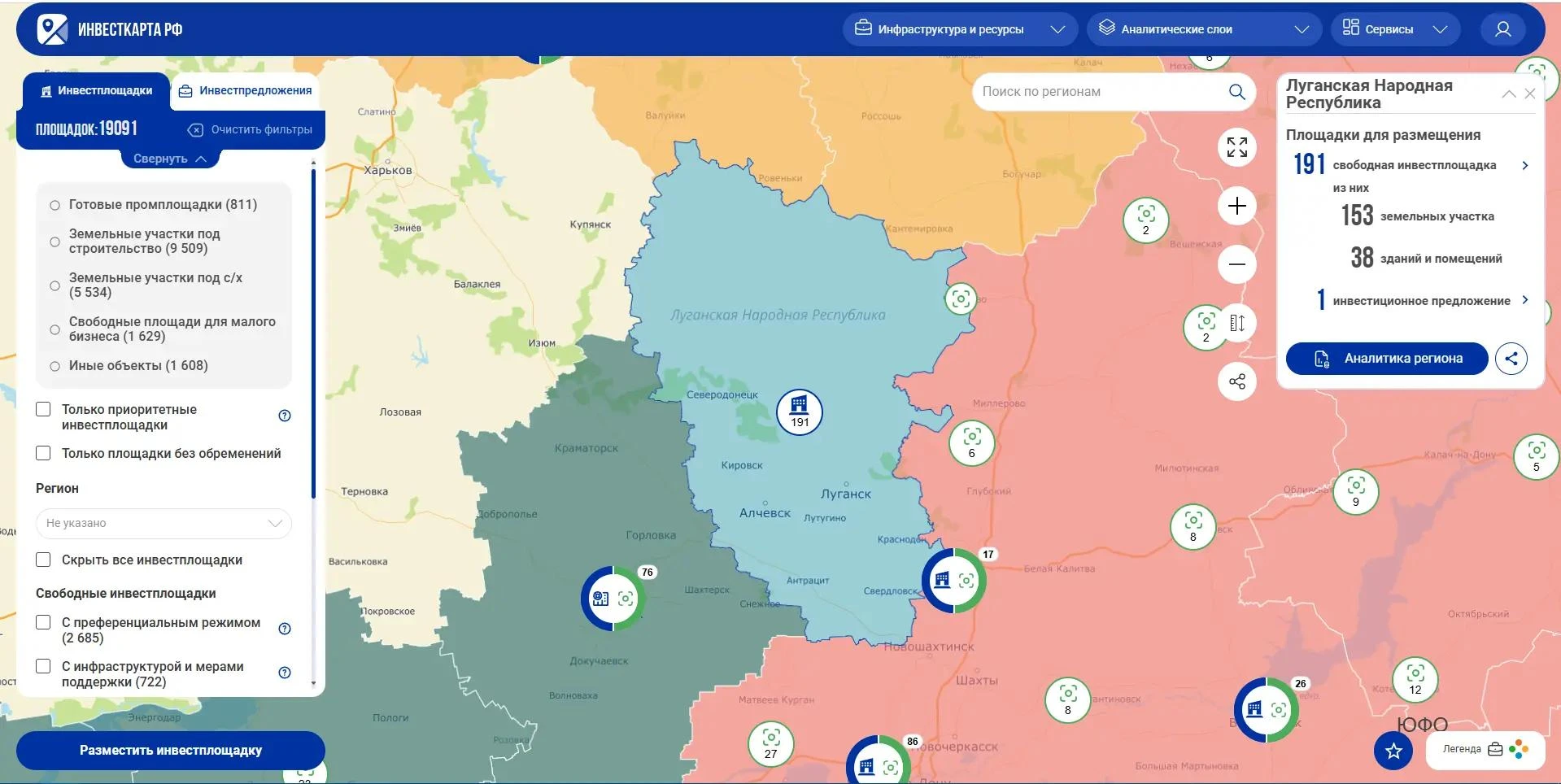Click the filter panel vertical scrollbar
The width and height of the screenshot is (1561, 784).
click(313, 333)
